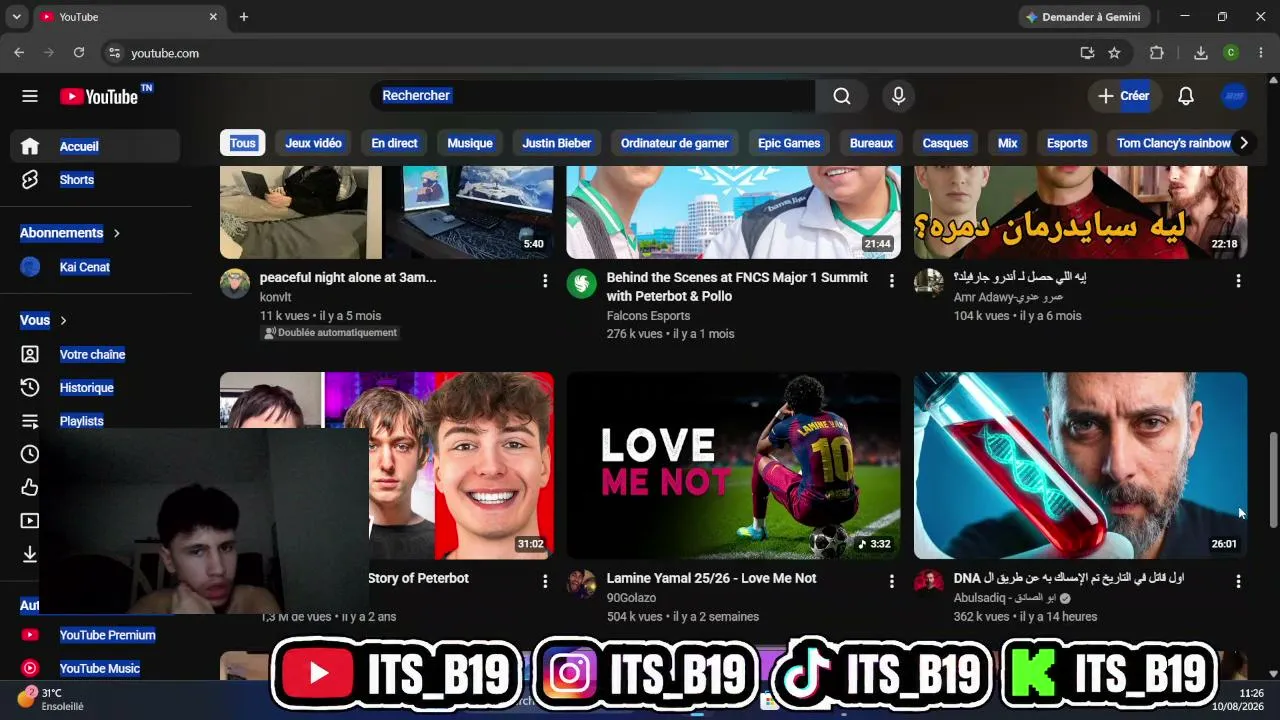This screenshot has width=1280, height=720.
Task: Open the account avatar menu
Action: (1234, 96)
